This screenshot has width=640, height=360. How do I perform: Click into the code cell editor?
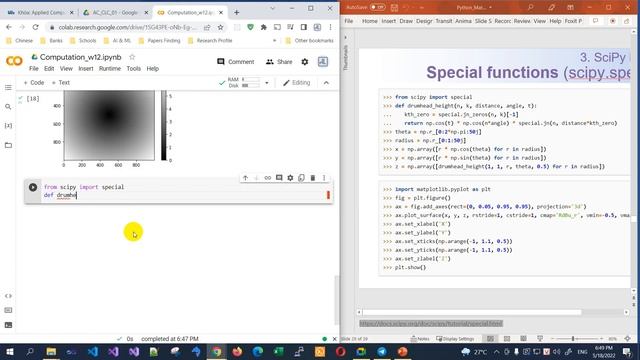pos(183,191)
